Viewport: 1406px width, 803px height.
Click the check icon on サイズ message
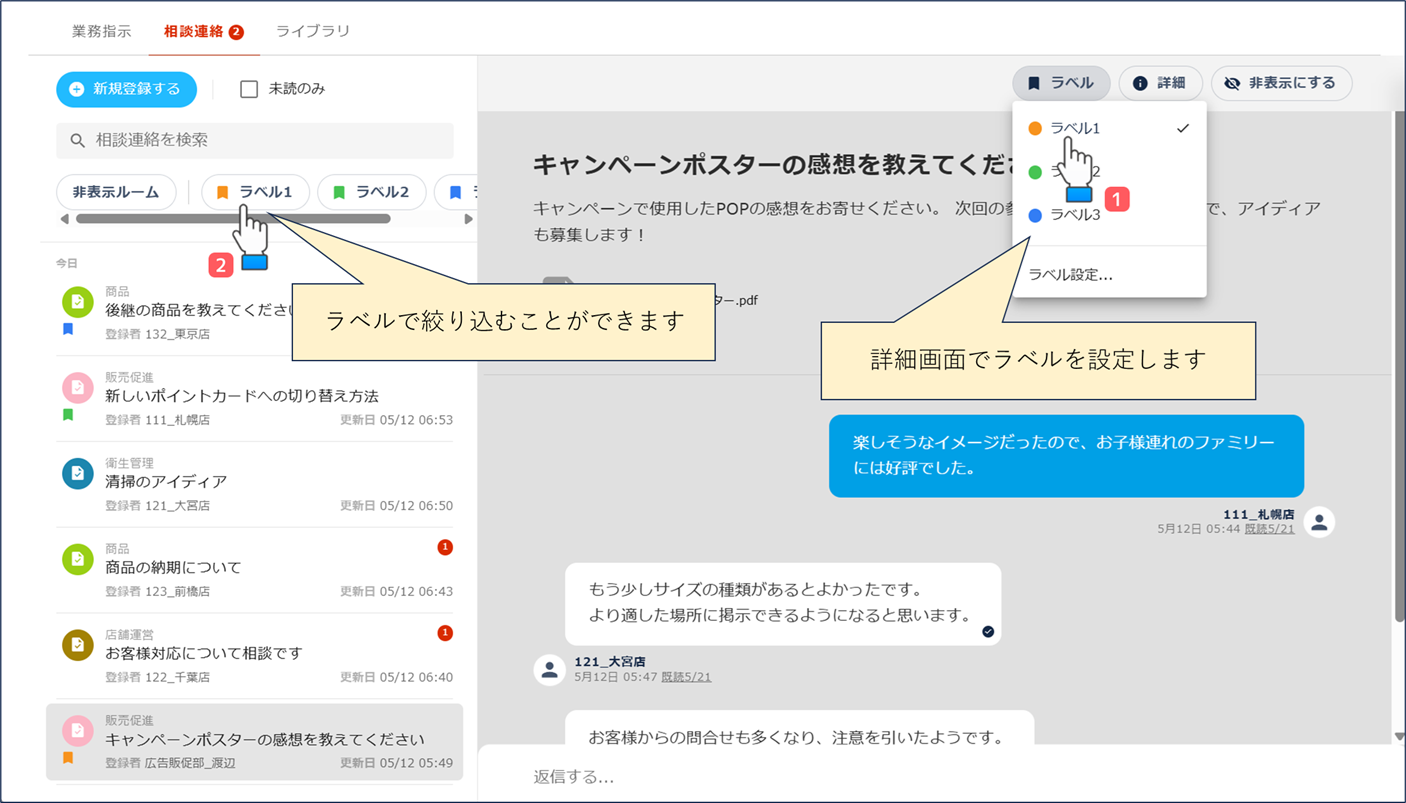click(988, 632)
